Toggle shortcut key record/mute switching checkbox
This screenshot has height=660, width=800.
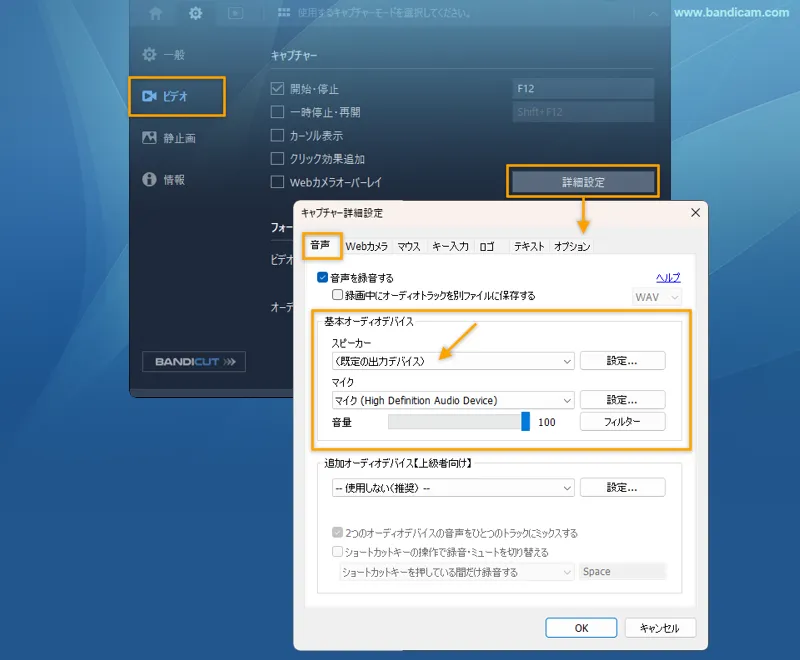tap(337, 551)
